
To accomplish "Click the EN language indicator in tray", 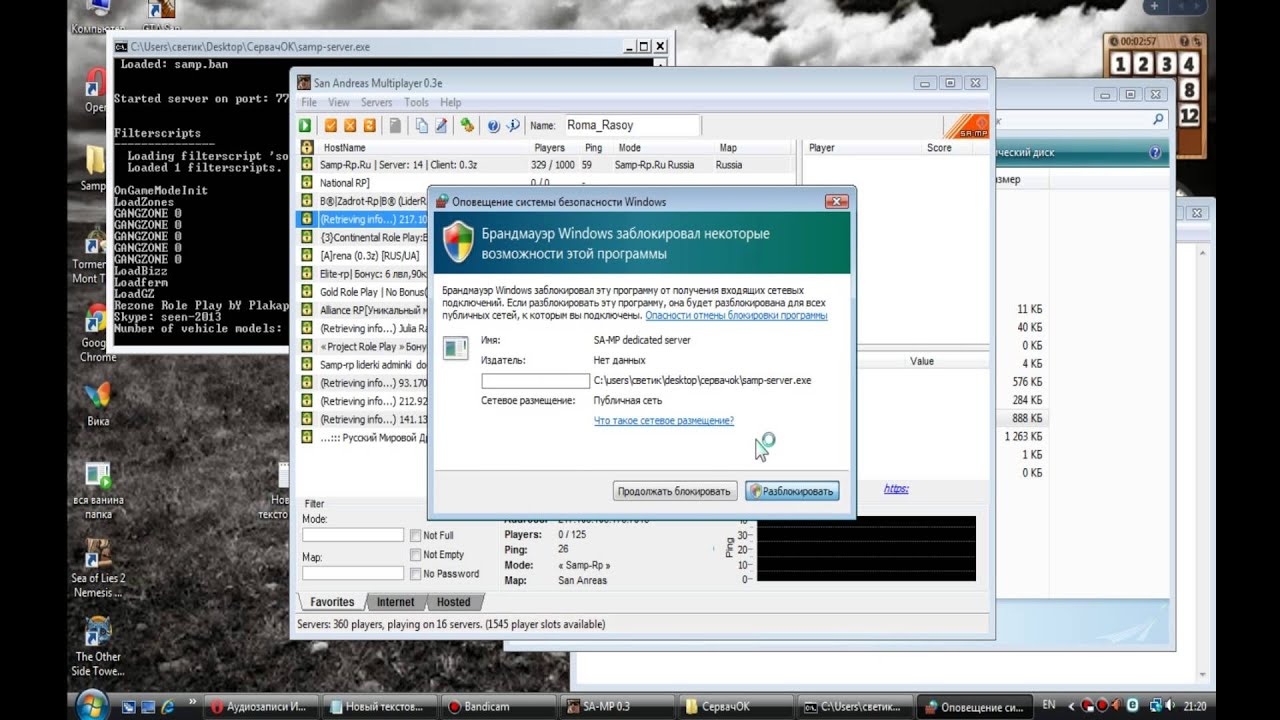I will pyautogui.click(x=1049, y=705).
